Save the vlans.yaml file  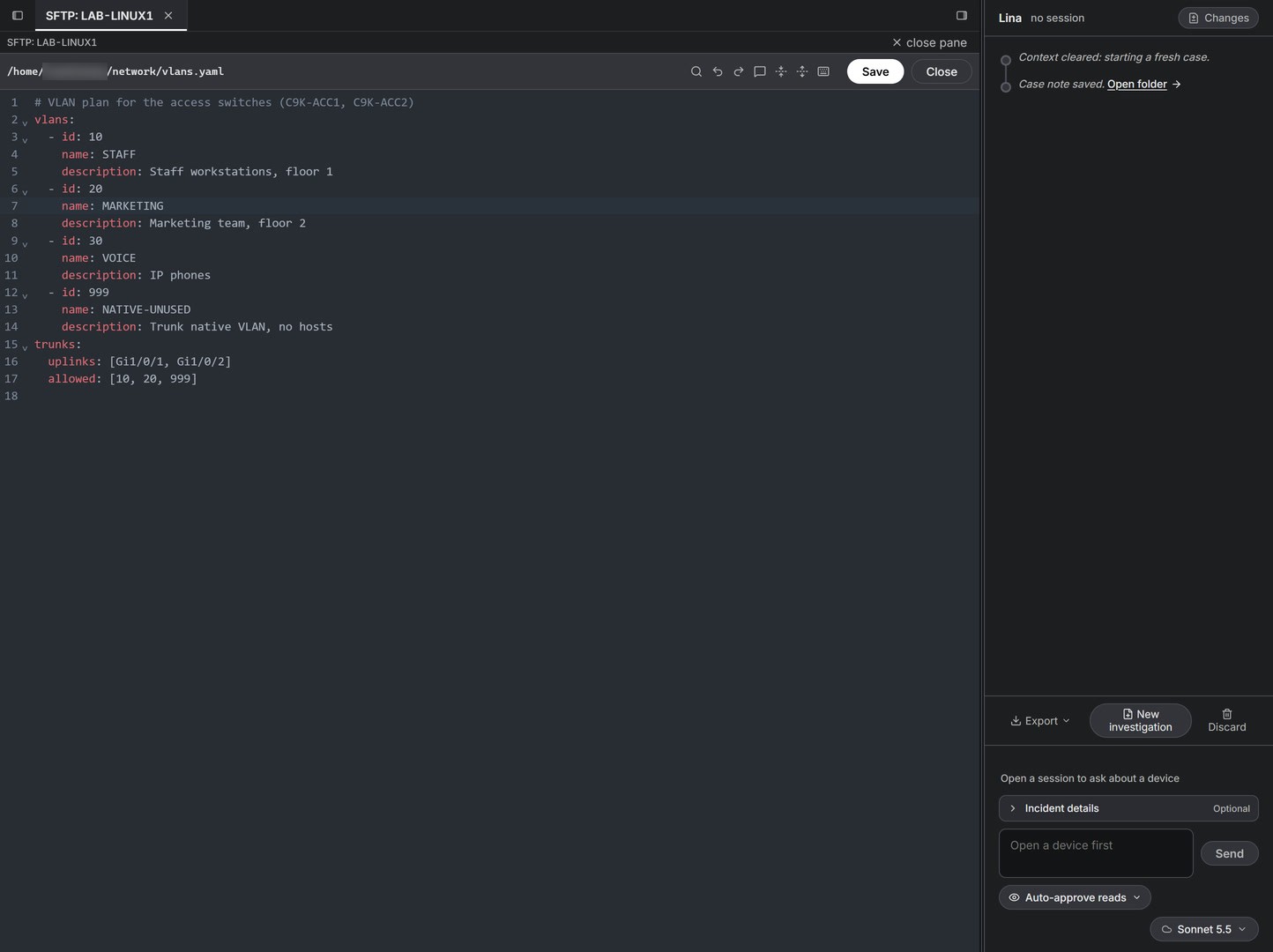click(x=875, y=71)
